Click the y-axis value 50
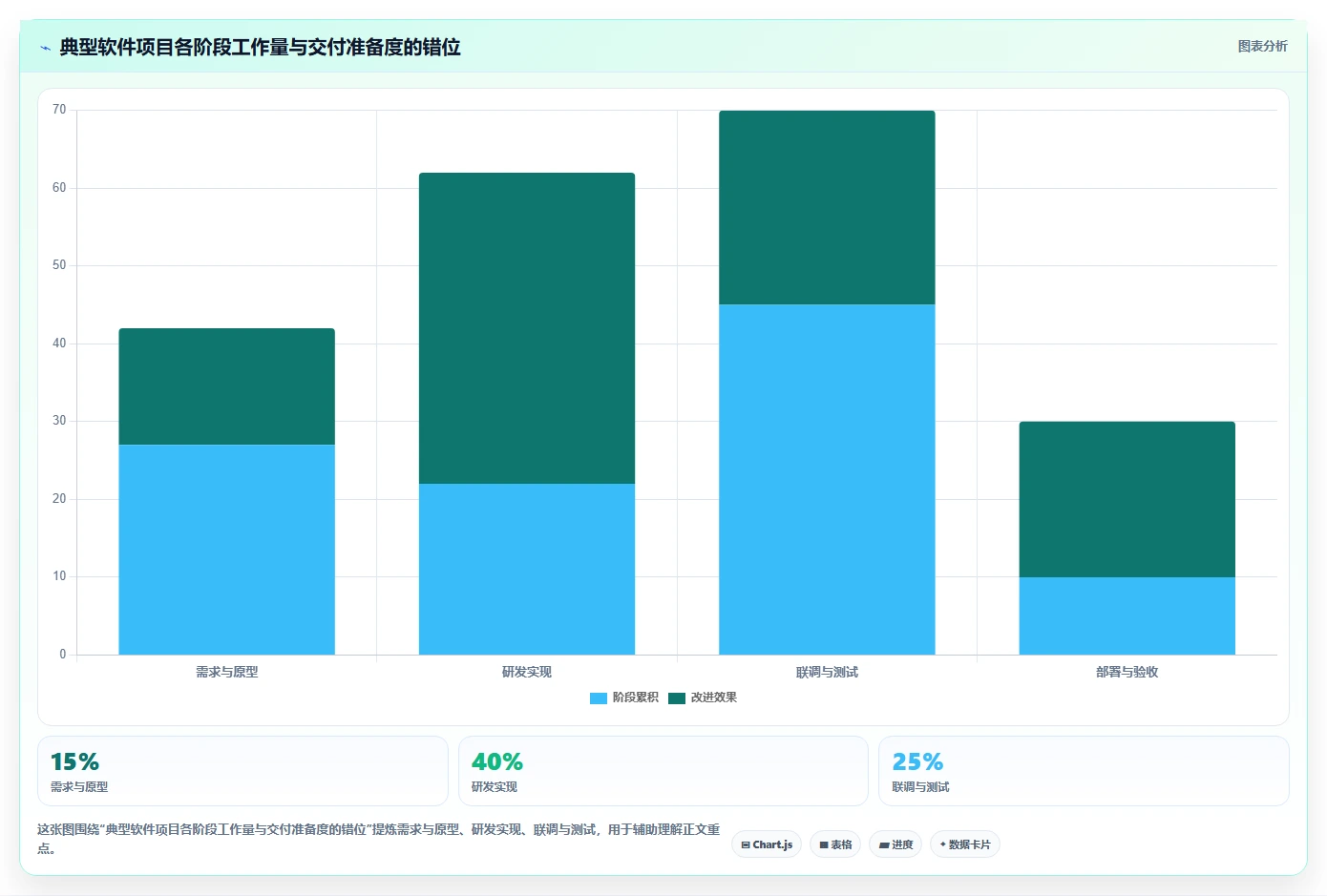Image resolution: width=1327 pixels, height=896 pixels. click(59, 265)
